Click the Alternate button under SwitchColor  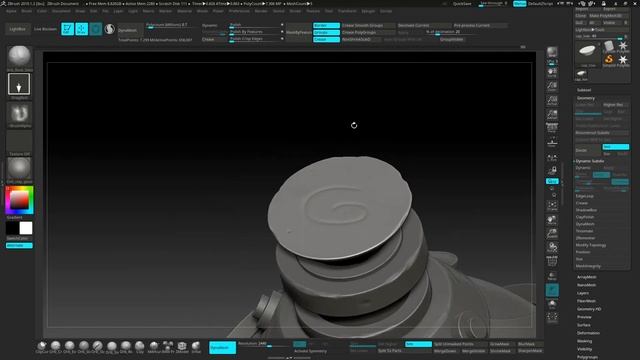(19, 245)
